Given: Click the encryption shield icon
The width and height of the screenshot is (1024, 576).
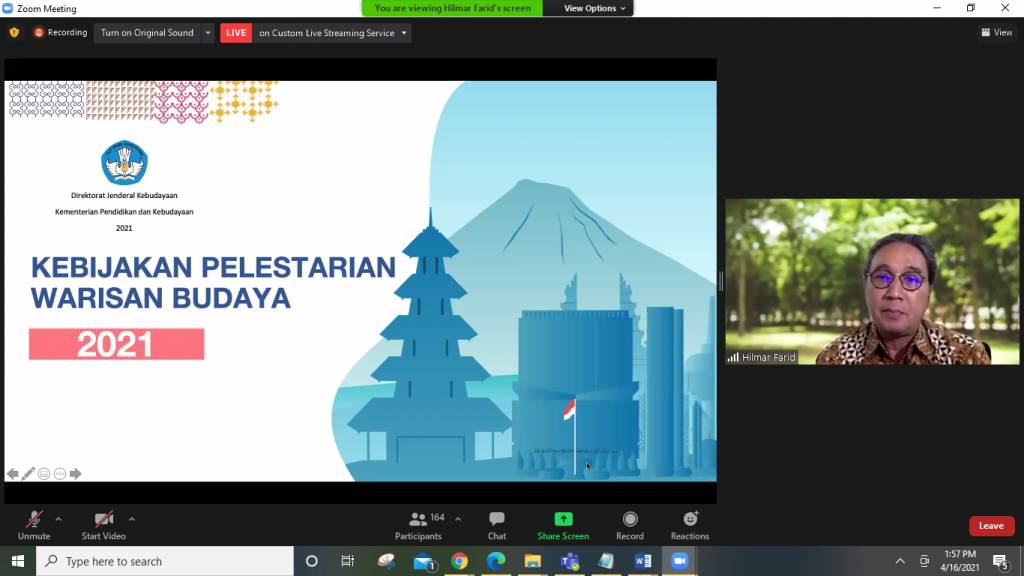Looking at the screenshot, I should tap(14, 33).
